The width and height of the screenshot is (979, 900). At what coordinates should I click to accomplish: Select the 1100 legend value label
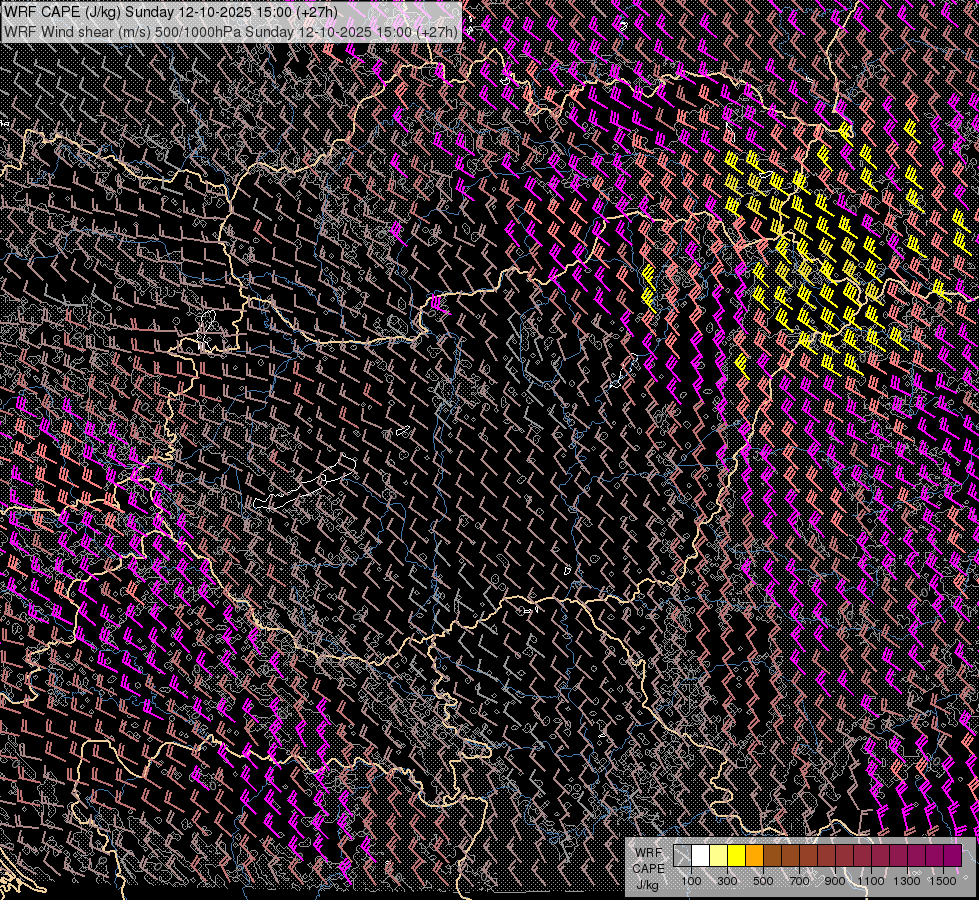tap(871, 881)
